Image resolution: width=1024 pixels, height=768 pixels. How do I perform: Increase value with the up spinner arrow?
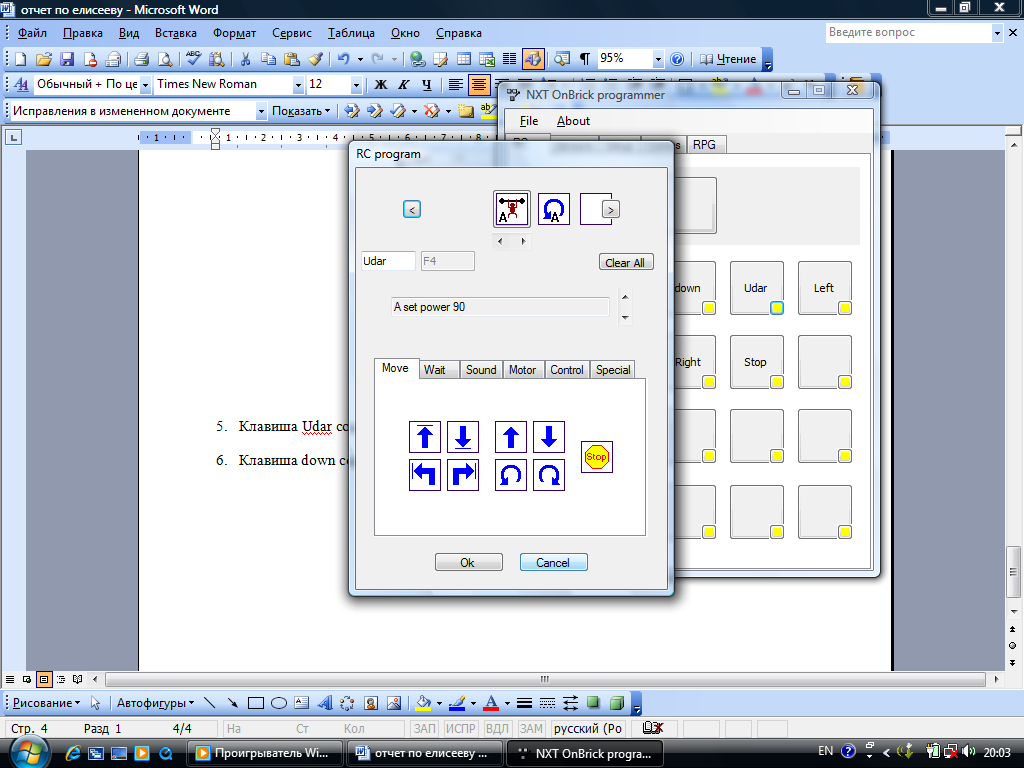(x=625, y=297)
